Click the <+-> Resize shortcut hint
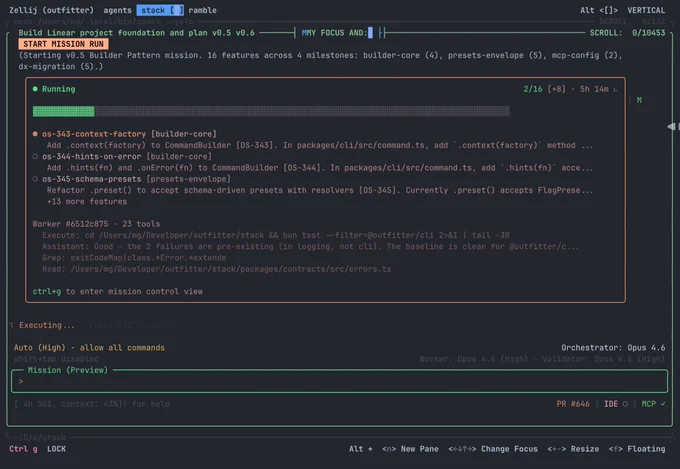 click(x=573, y=449)
